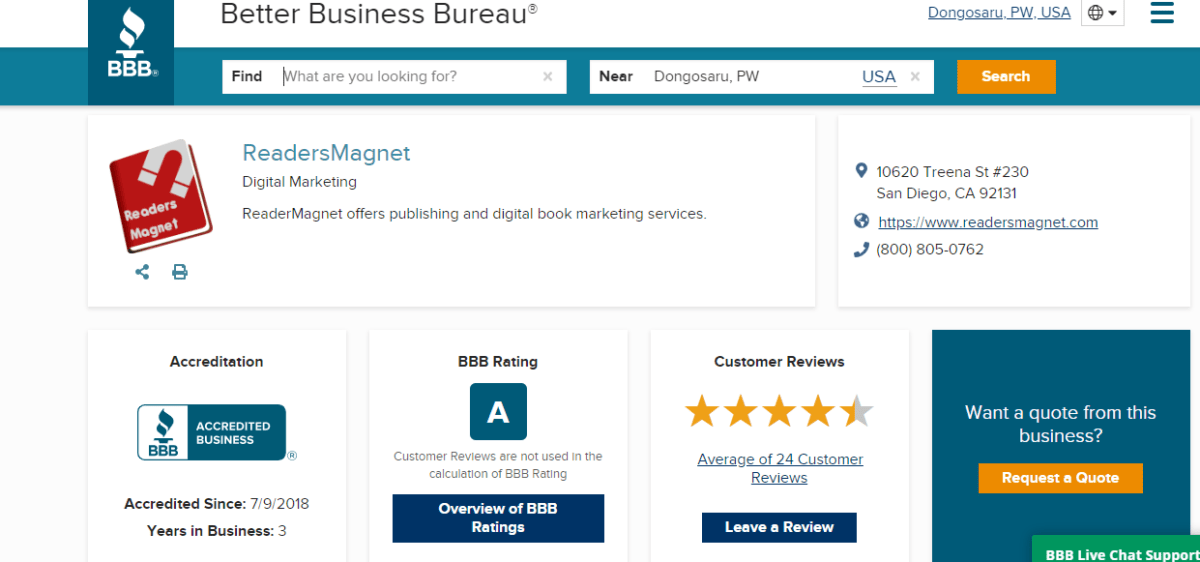The width and height of the screenshot is (1200, 562).
Task: Click the customer reviews star rating
Action: [x=779, y=411]
